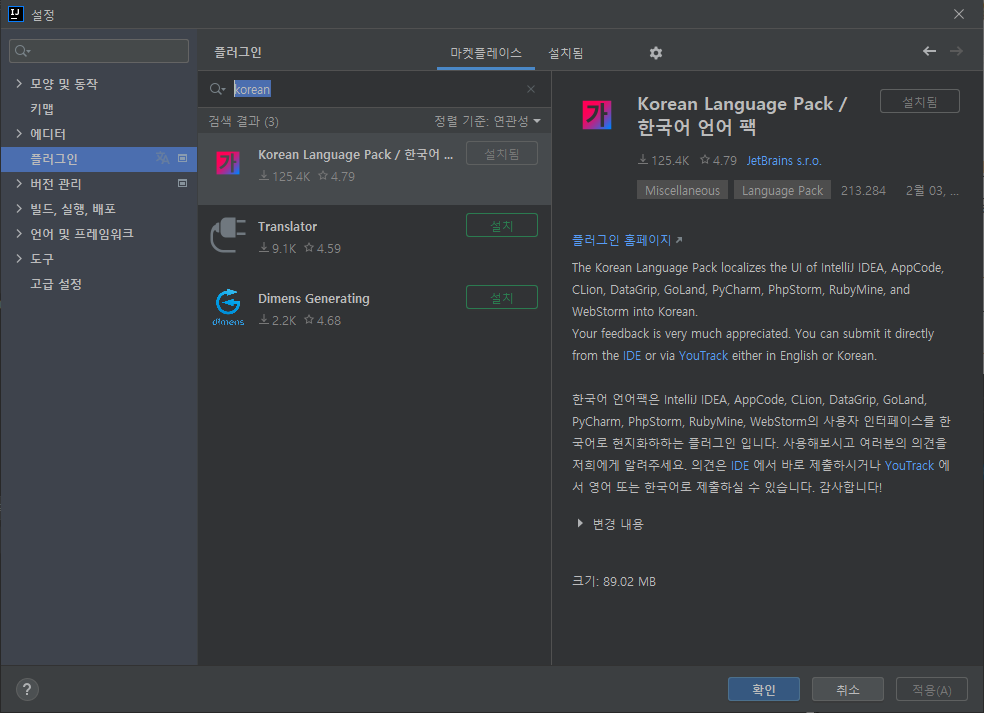
Task: Open YouTrack link in English description
Action: 703,355
